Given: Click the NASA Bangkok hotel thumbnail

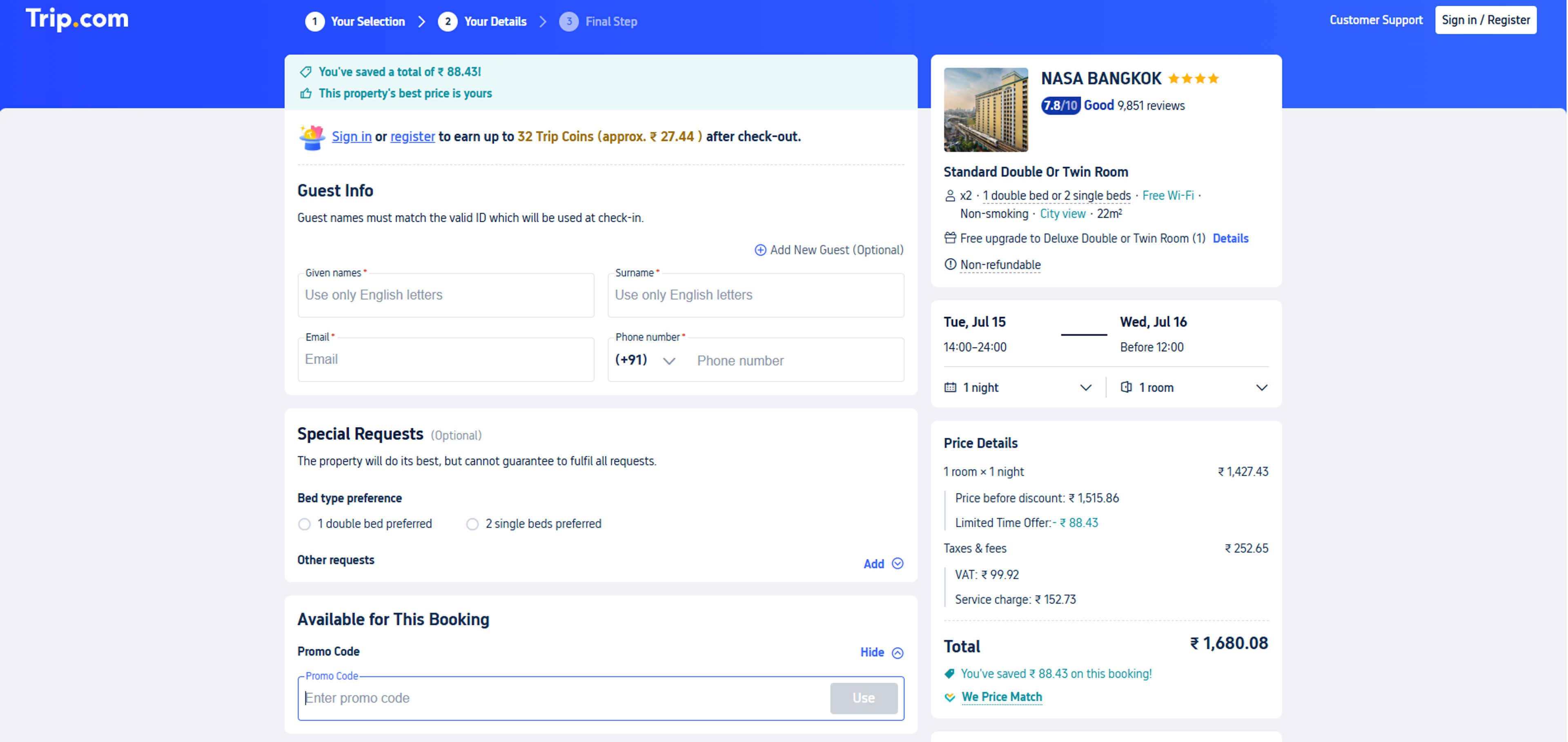Looking at the screenshot, I should (x=985, y=109).
